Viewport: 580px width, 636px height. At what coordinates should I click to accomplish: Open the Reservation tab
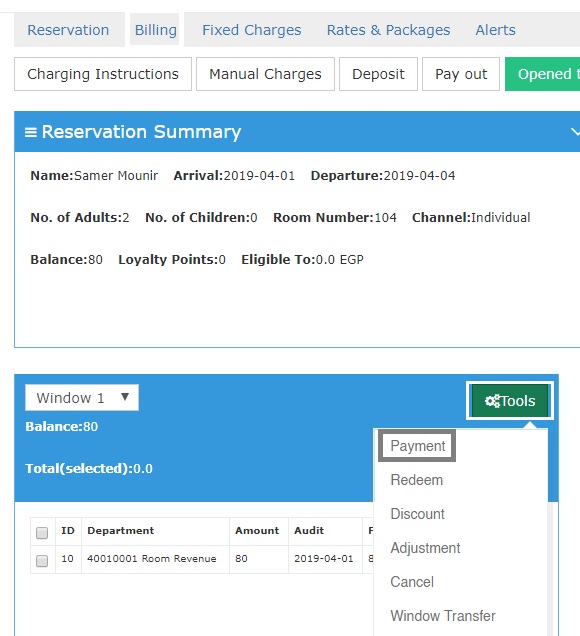pyautogui.click(x=68, y=30)
